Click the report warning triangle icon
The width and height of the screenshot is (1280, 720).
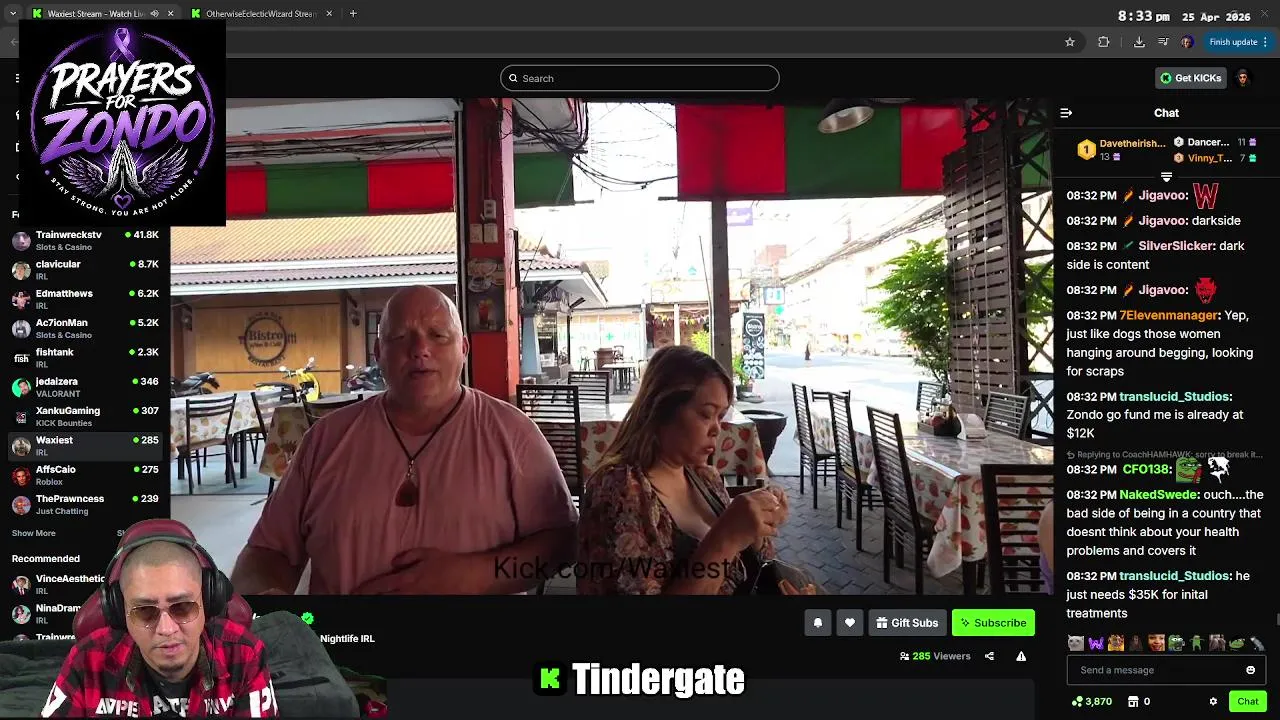pyautogui.click(x=1021, y=656)
